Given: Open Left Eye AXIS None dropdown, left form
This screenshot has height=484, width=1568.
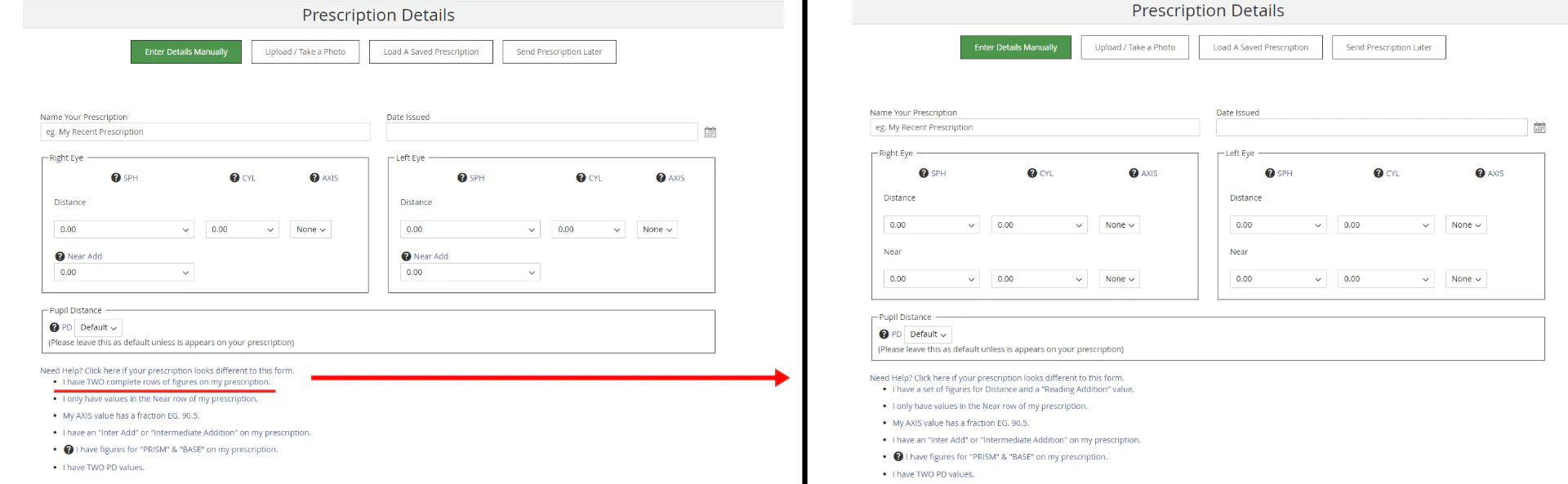Looking at the screenshot, I should (x=657, y=229).
